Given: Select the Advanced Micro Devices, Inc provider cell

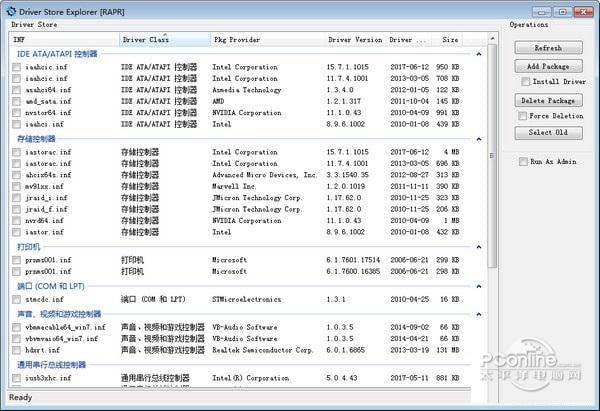Looking at the screenshot, I should (x=264, y=175).
